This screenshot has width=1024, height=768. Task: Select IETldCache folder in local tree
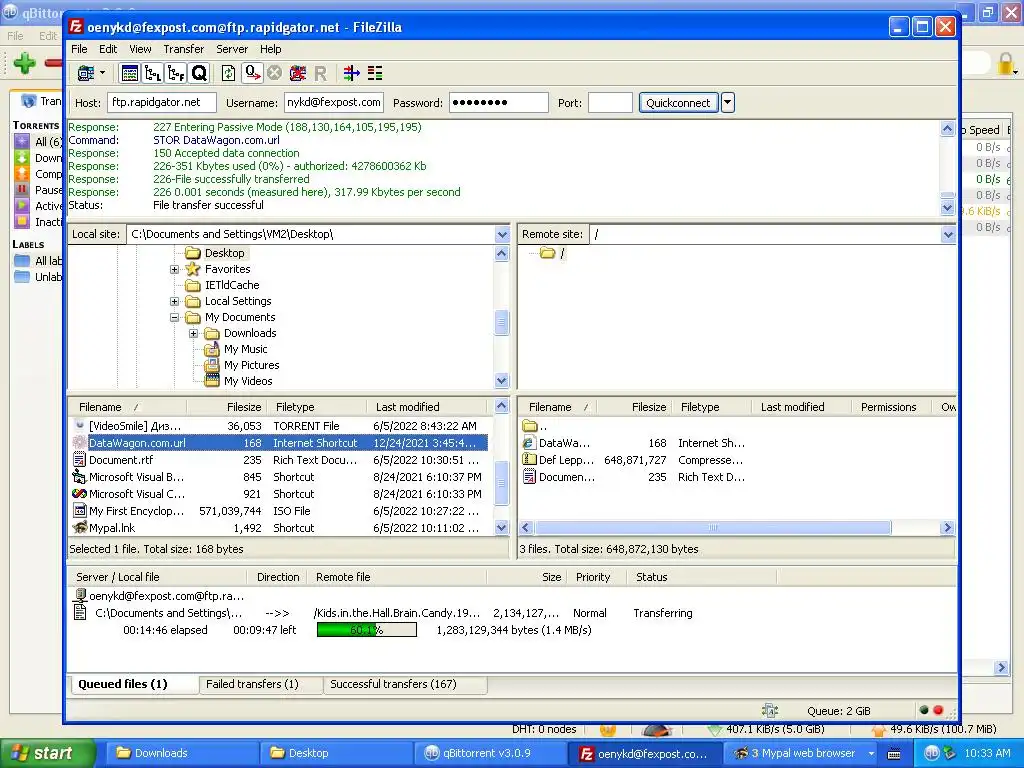[232, 285]
